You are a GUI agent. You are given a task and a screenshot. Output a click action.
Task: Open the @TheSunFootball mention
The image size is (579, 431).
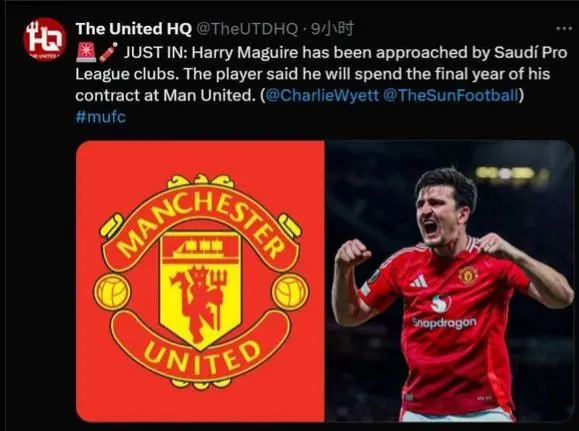(x=451, y=95)
